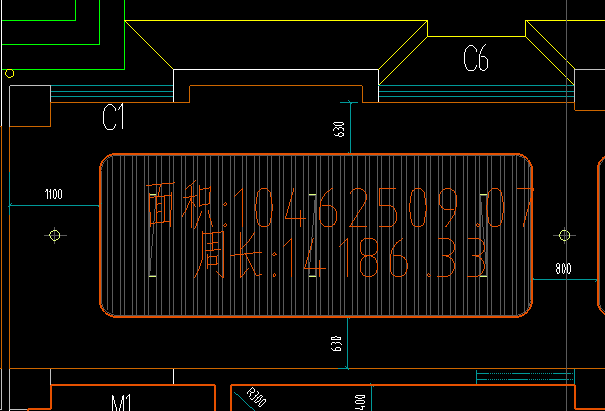Select the 400 dimension at the bottom
The height and width of the screenshot is (411, 605).
[360, 403]
